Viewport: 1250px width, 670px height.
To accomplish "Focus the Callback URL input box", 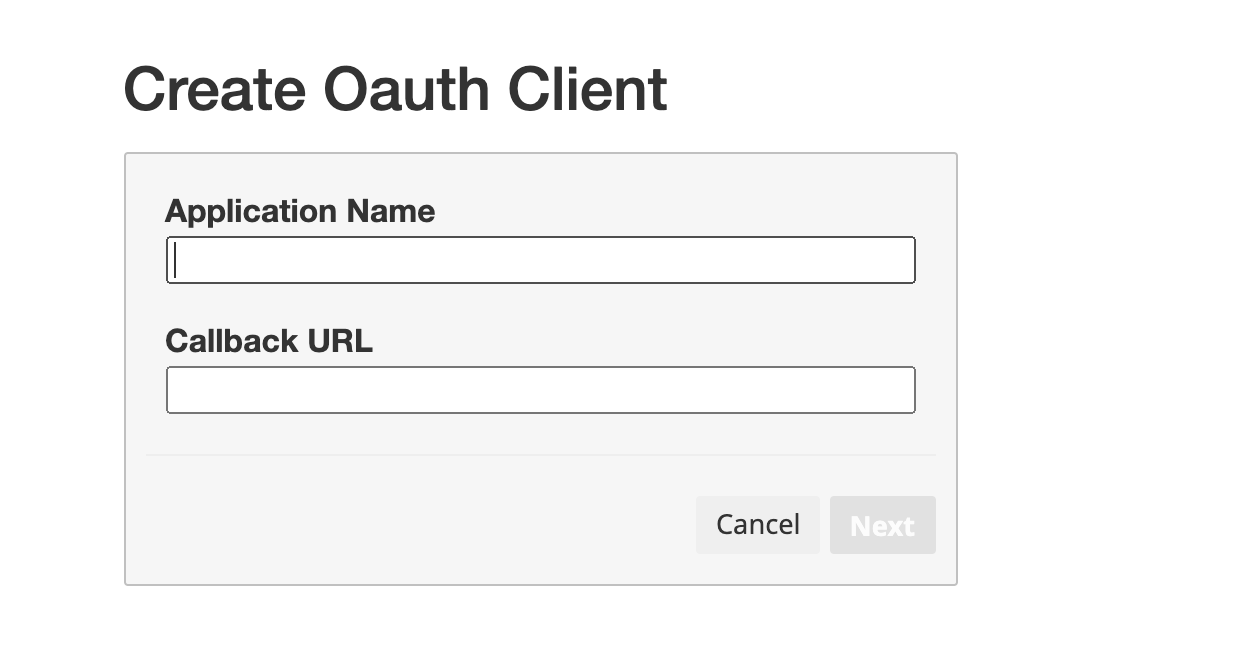I will 540,390.
